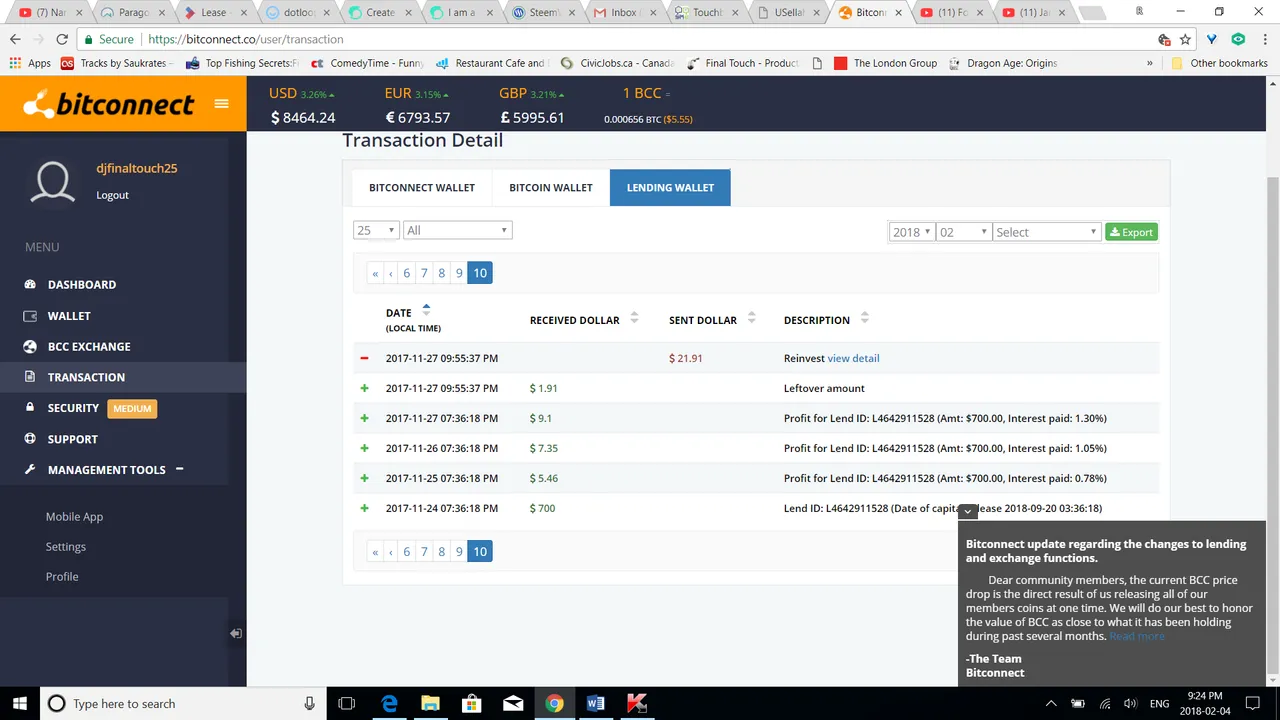Click the $ 21.91 sent amount
The width and height of the screenshot is (1280, 720).
pos(686,358)
